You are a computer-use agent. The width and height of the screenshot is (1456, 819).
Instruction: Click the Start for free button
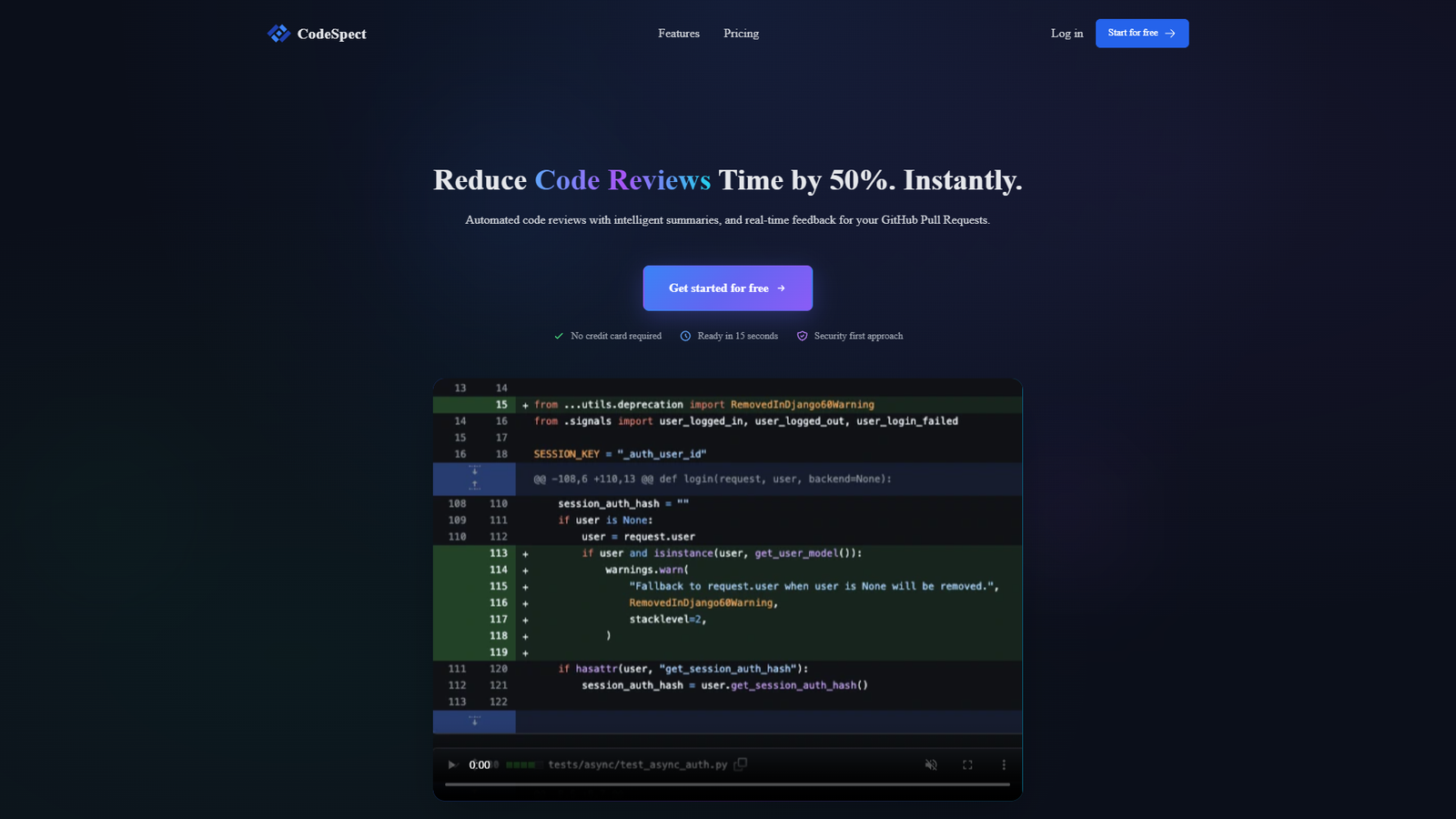point(1142,34)
